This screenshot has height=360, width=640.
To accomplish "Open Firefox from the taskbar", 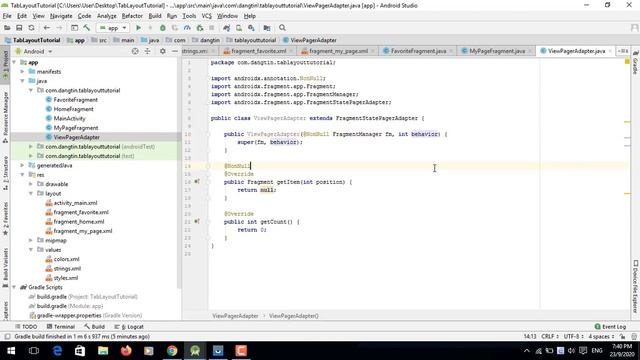I will click(126, 351).
